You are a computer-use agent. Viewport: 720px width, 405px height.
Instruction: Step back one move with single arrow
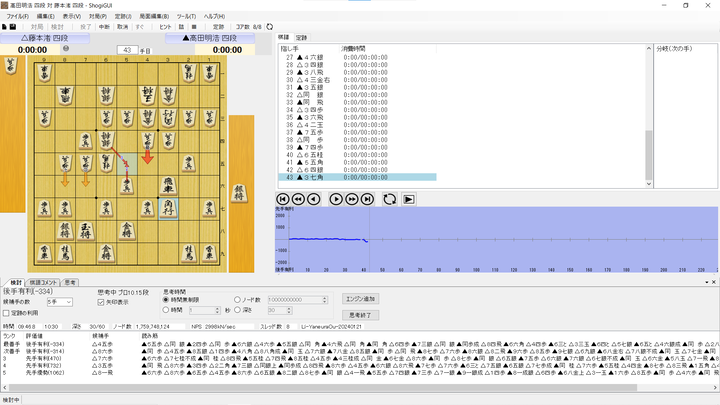tap(314, 199)
